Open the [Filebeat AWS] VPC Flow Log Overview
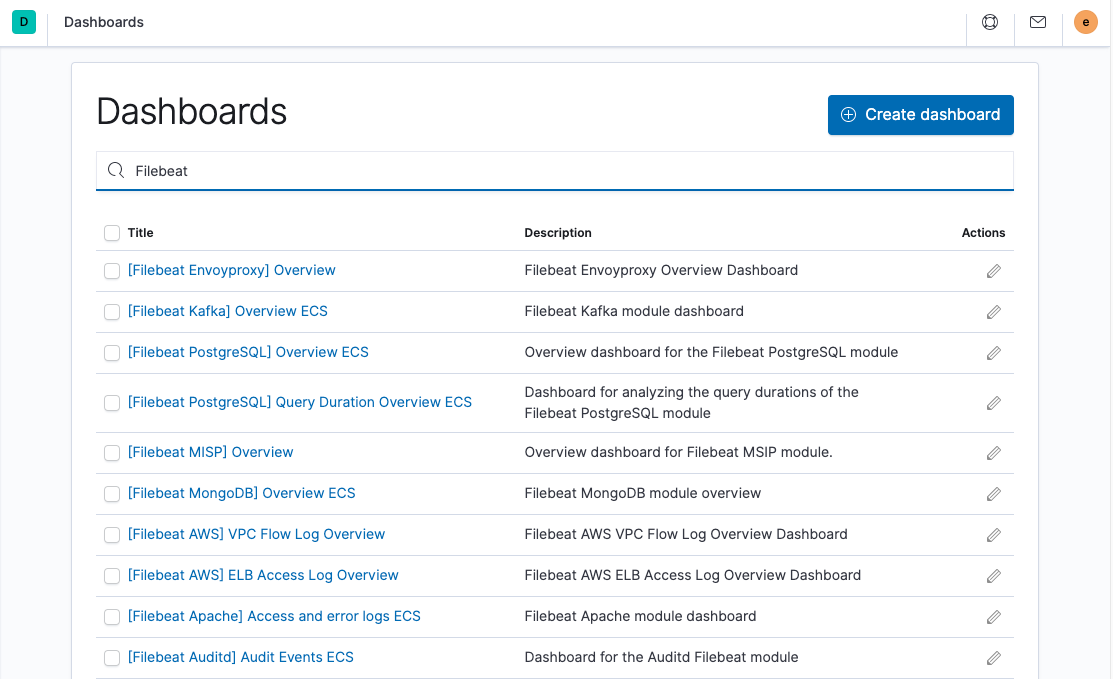The width and height of the screenshot is (1113, 679). pos(256,534)
